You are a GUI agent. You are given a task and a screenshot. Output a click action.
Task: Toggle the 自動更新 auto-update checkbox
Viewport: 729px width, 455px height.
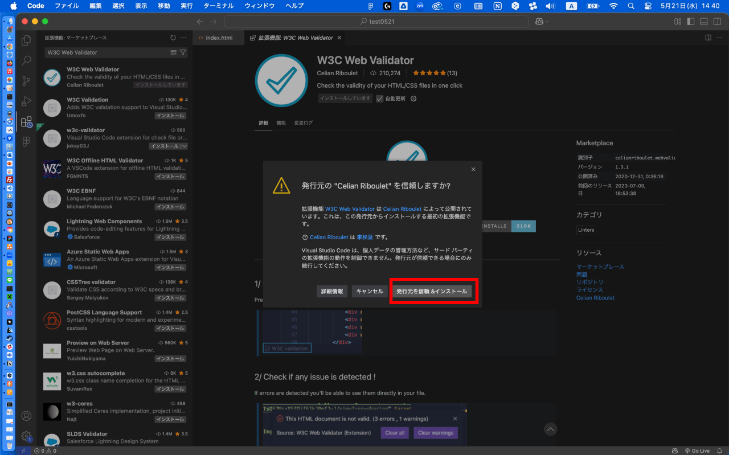[x=381, y=99]
